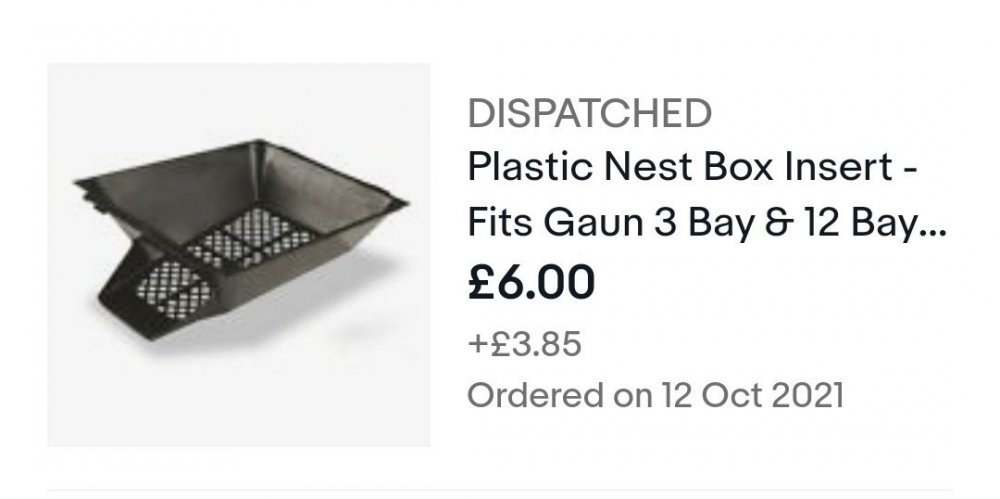Click the pound sign of the main price

coord(480,283)
